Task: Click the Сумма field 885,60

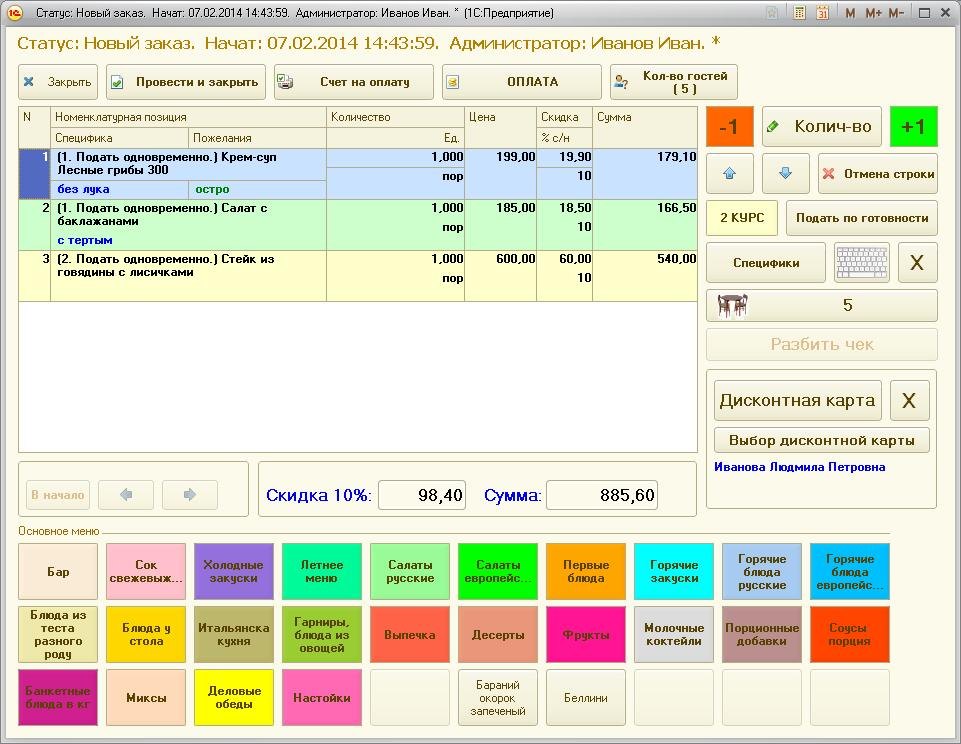Action: (602, 495)
